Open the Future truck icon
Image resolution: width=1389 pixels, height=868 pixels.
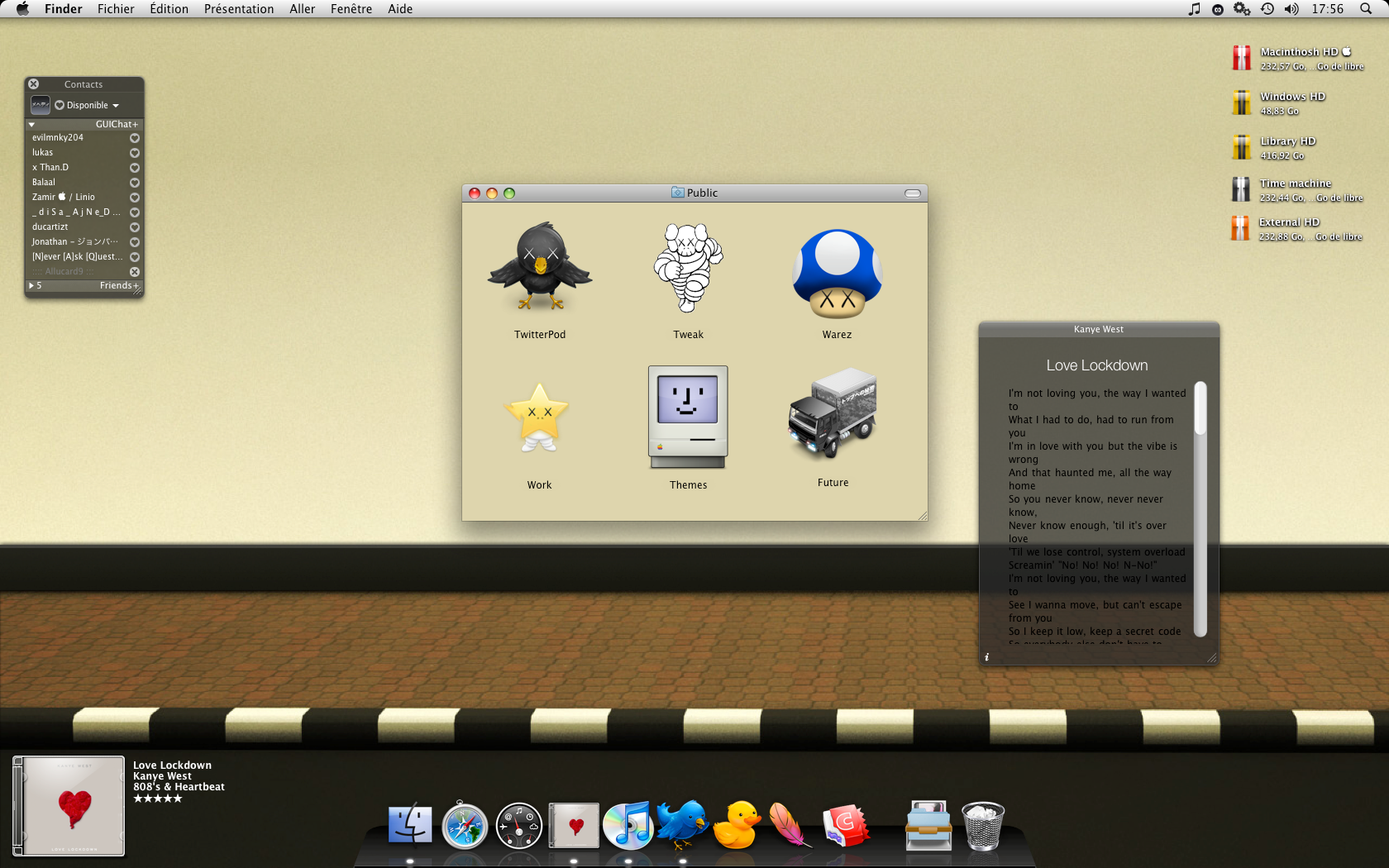(833, 413)
